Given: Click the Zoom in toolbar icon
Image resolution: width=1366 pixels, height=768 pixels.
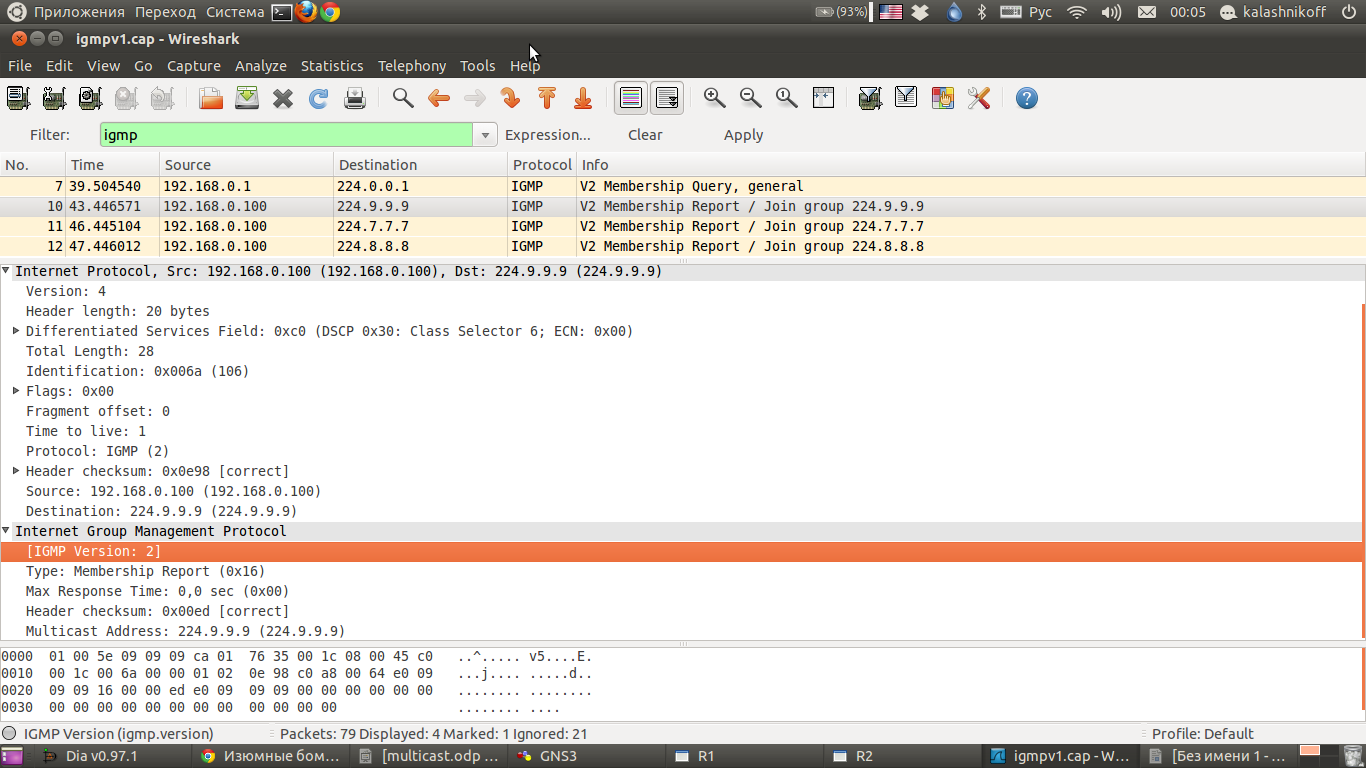Looking at the screenshot, I should pyautogui.click(x=714, y=98).
